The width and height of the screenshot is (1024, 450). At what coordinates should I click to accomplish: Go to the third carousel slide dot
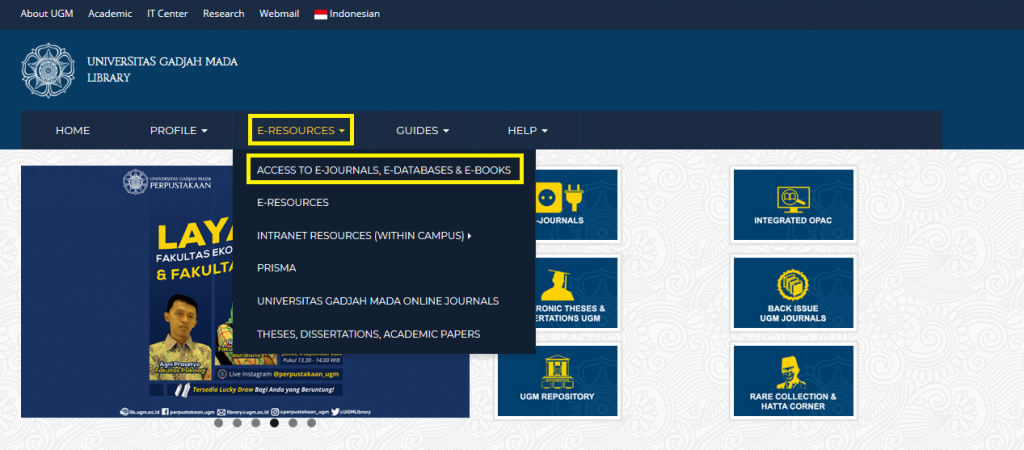coord(256,423)
